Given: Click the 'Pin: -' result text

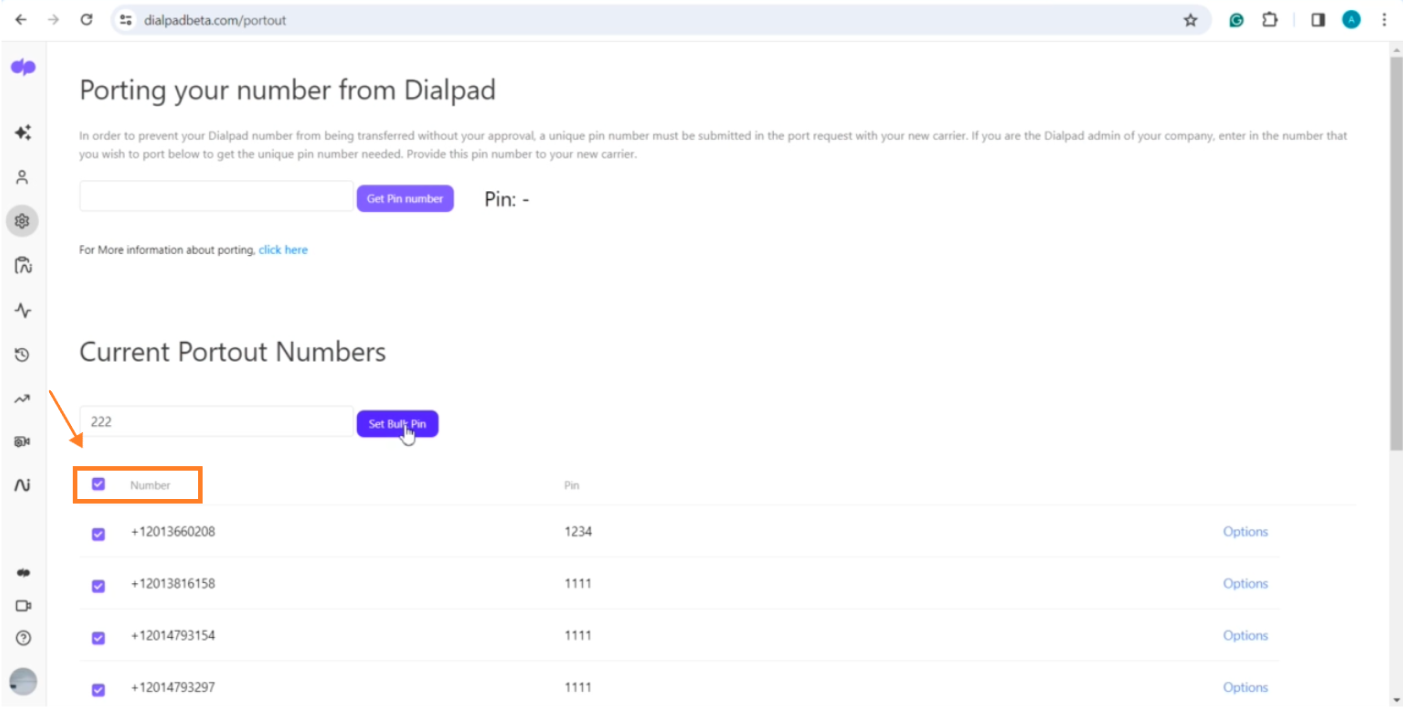Looking at the screenshot, I should 507,199.
